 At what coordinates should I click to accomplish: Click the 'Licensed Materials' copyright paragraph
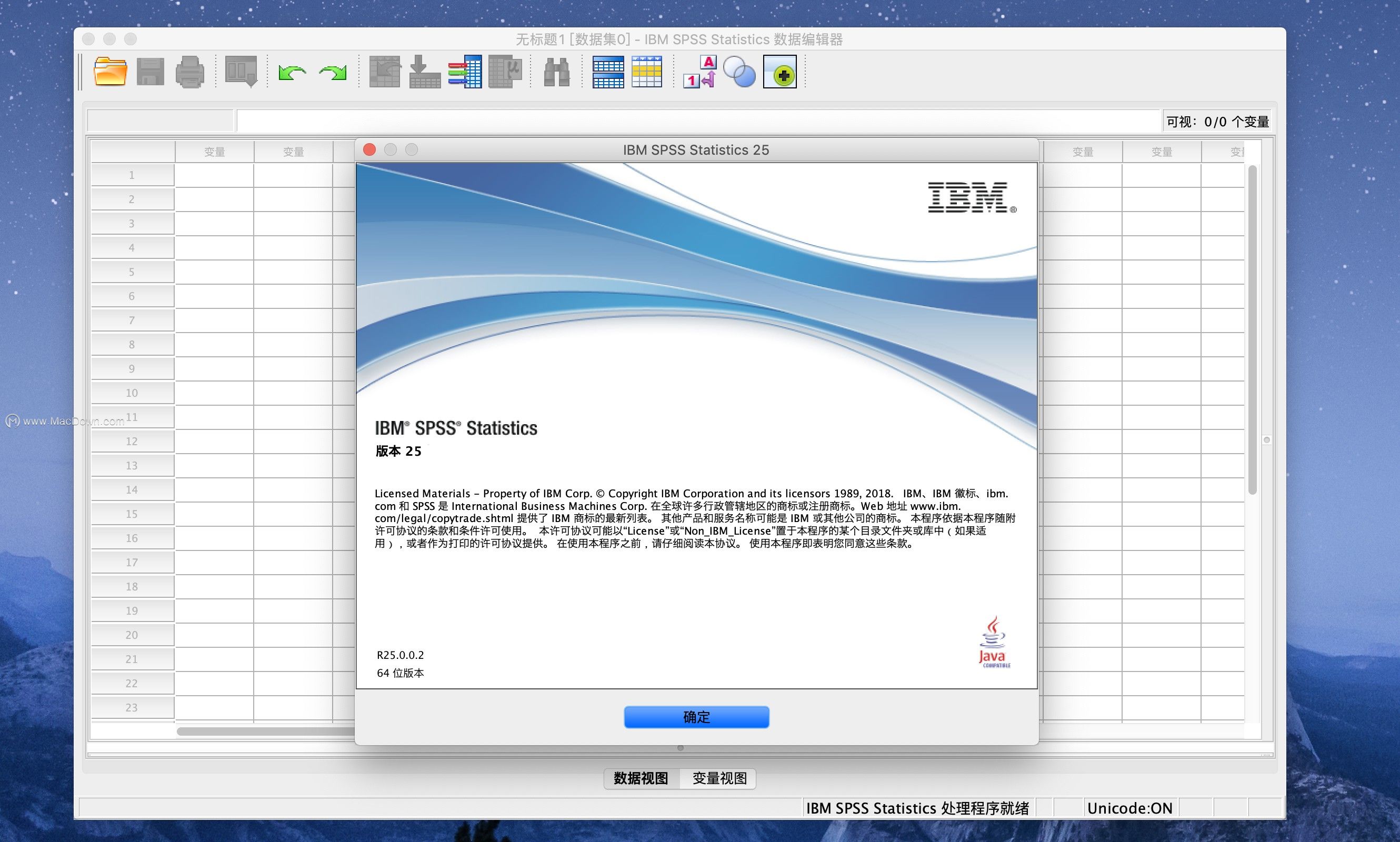695,518
